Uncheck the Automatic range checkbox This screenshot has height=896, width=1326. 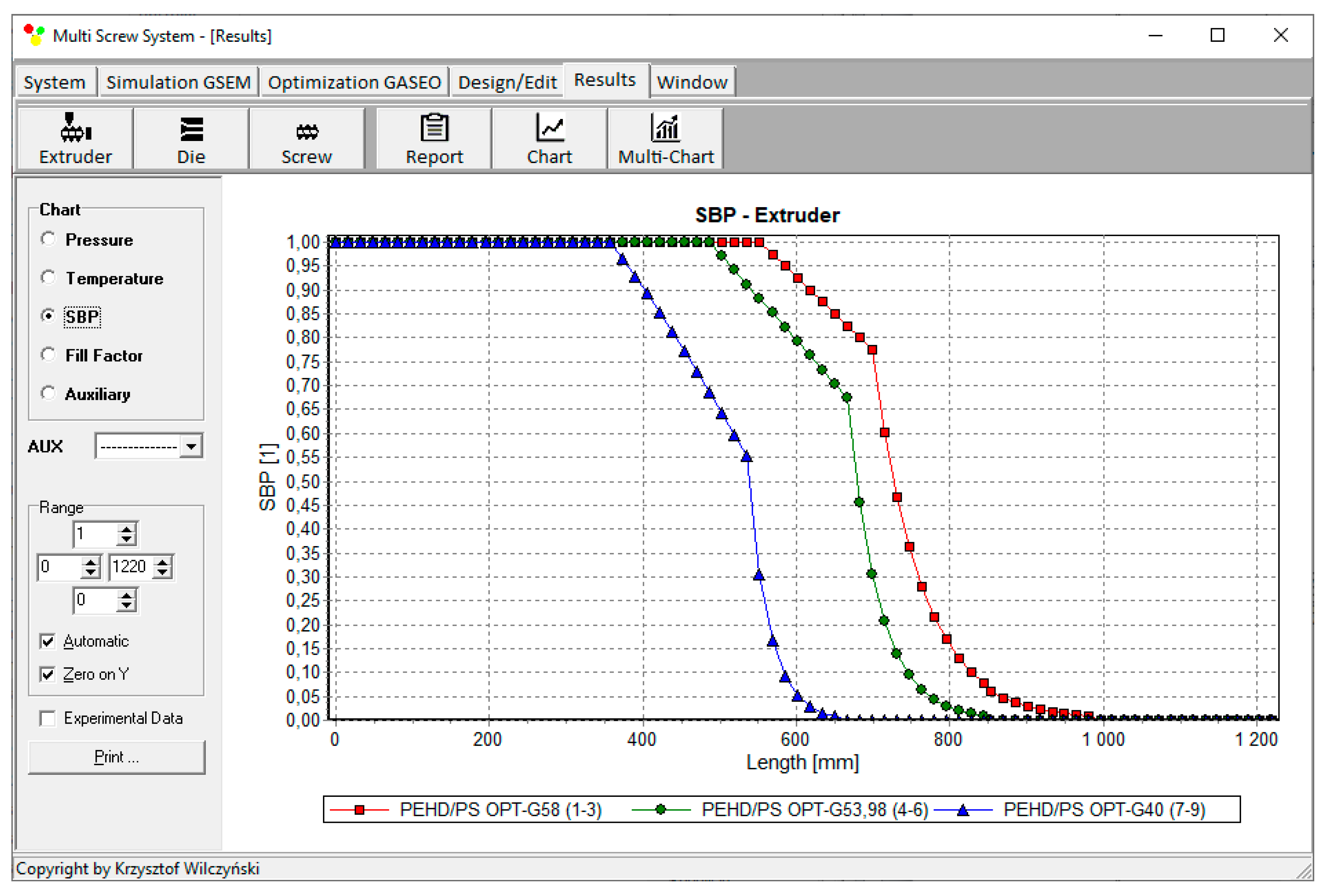tap(48, 641)
